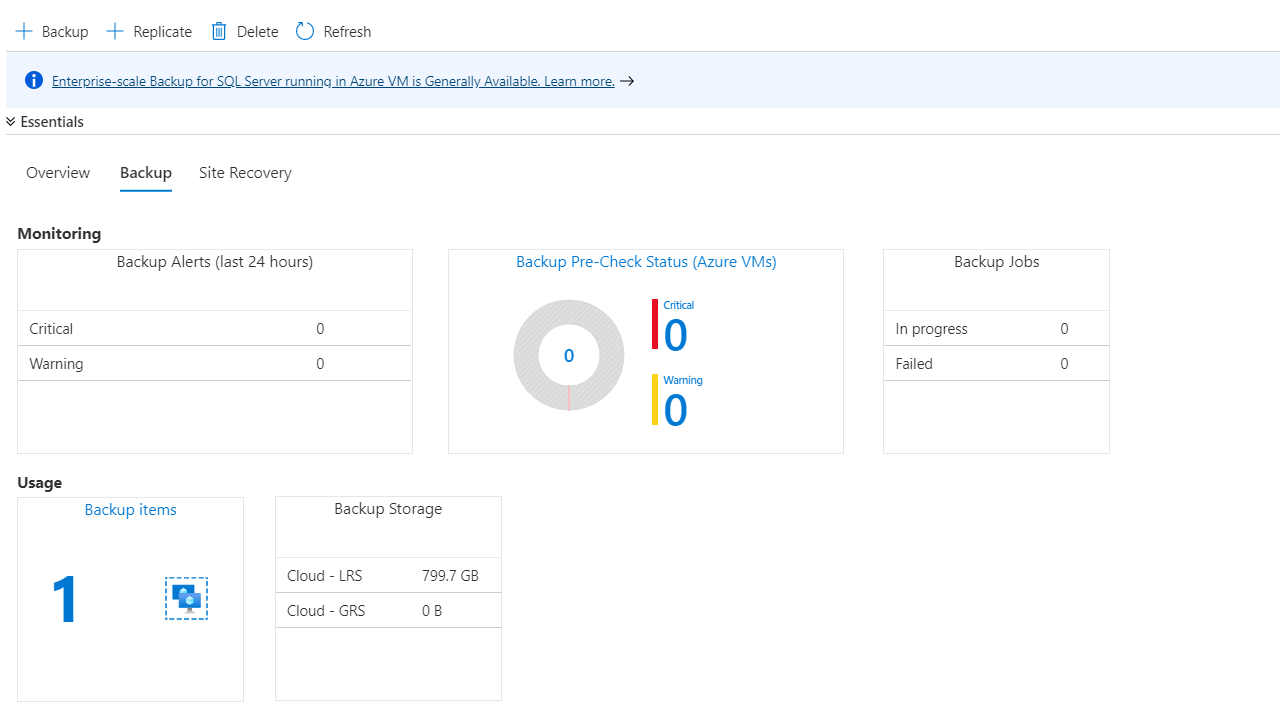This screenshot has width=1280, height=720.
Task: Click the virtual machine backup item icon
Action: 186,598
